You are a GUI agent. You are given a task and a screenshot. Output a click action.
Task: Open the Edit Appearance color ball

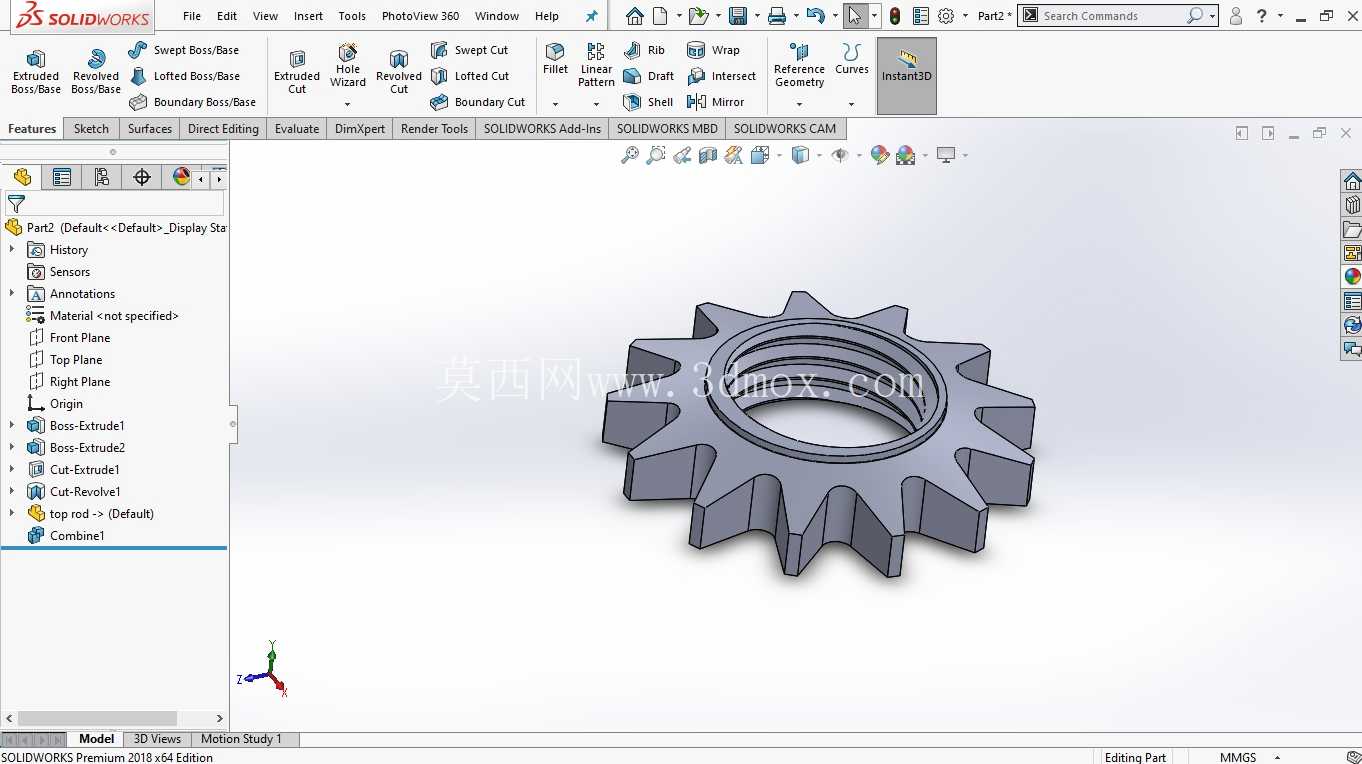880,155
